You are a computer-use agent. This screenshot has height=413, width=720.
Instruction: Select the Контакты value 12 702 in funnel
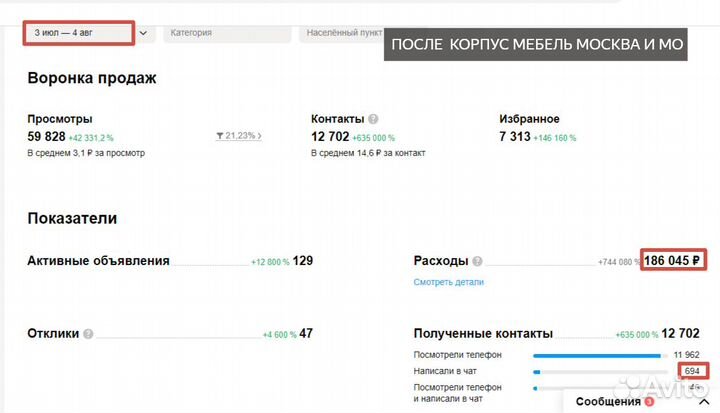(x=330, y=136)
